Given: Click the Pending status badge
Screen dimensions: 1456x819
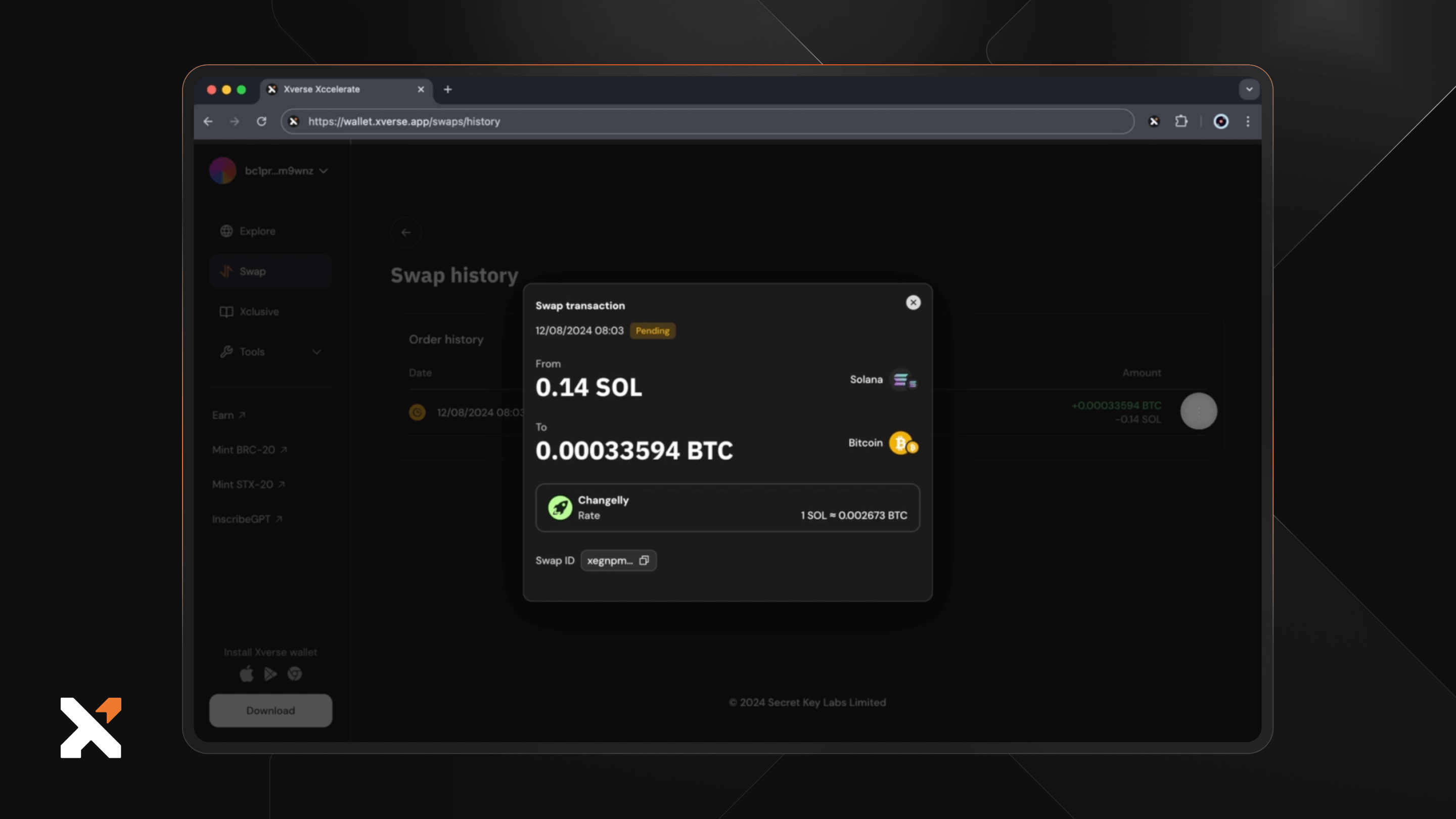Looking at the screenshot, I should click(x=652, y=331).
